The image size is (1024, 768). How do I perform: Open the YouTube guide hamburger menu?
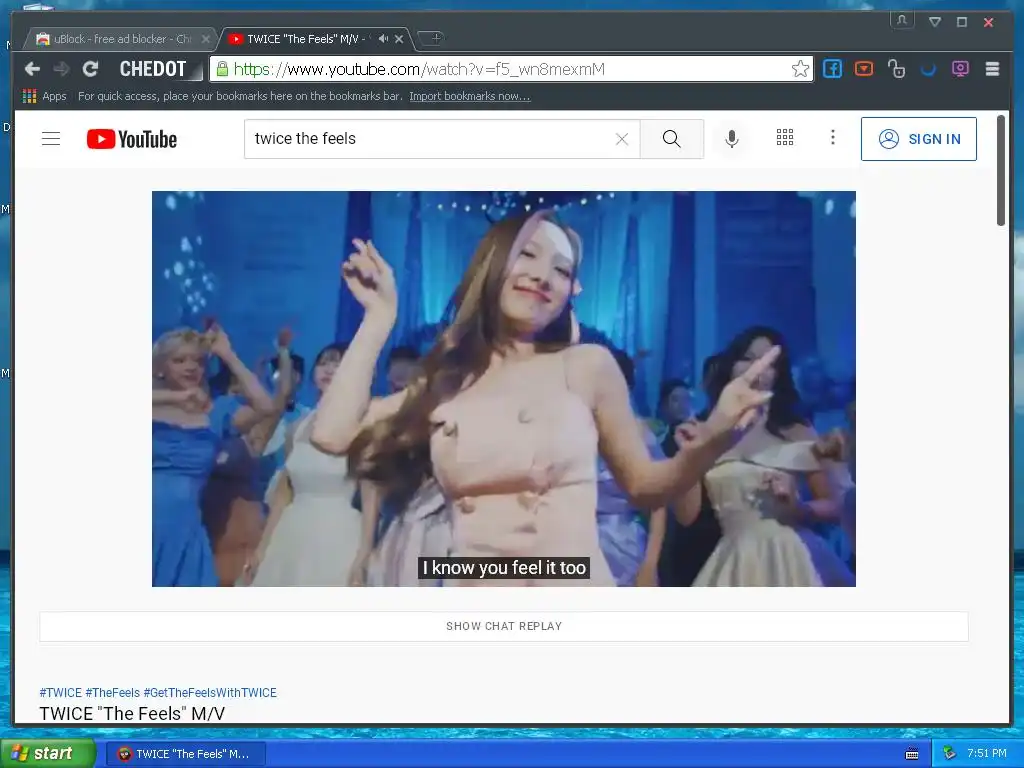point(51,138)
